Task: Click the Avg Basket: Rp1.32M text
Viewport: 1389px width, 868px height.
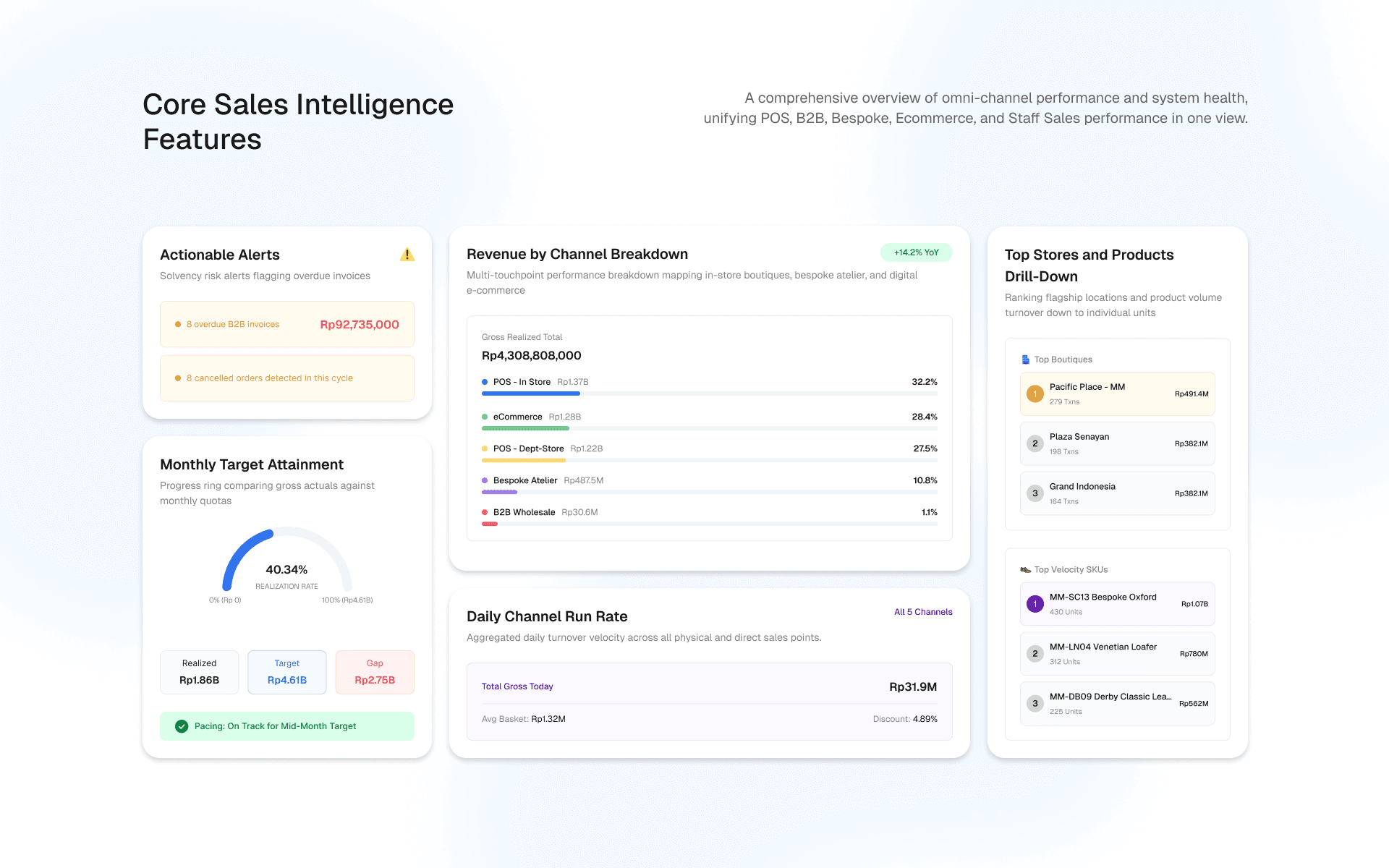Action: pyautogui.click(x=524, y=719)
